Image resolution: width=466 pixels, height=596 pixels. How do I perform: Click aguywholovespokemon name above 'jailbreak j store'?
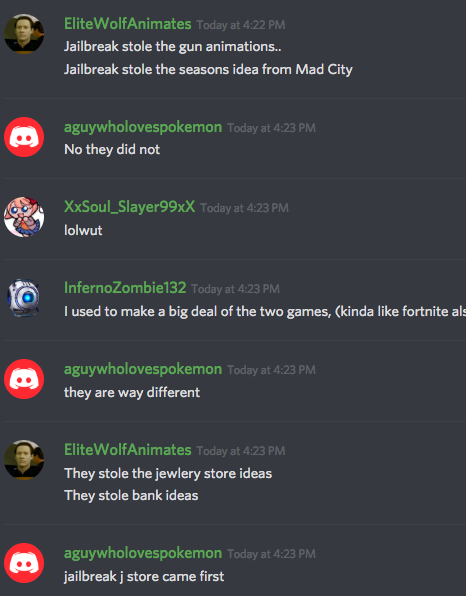[x=143, y=553]
